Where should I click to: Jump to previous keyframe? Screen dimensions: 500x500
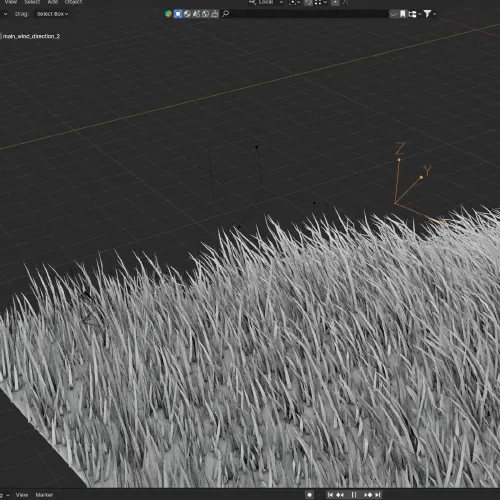(x=340, y=495)
